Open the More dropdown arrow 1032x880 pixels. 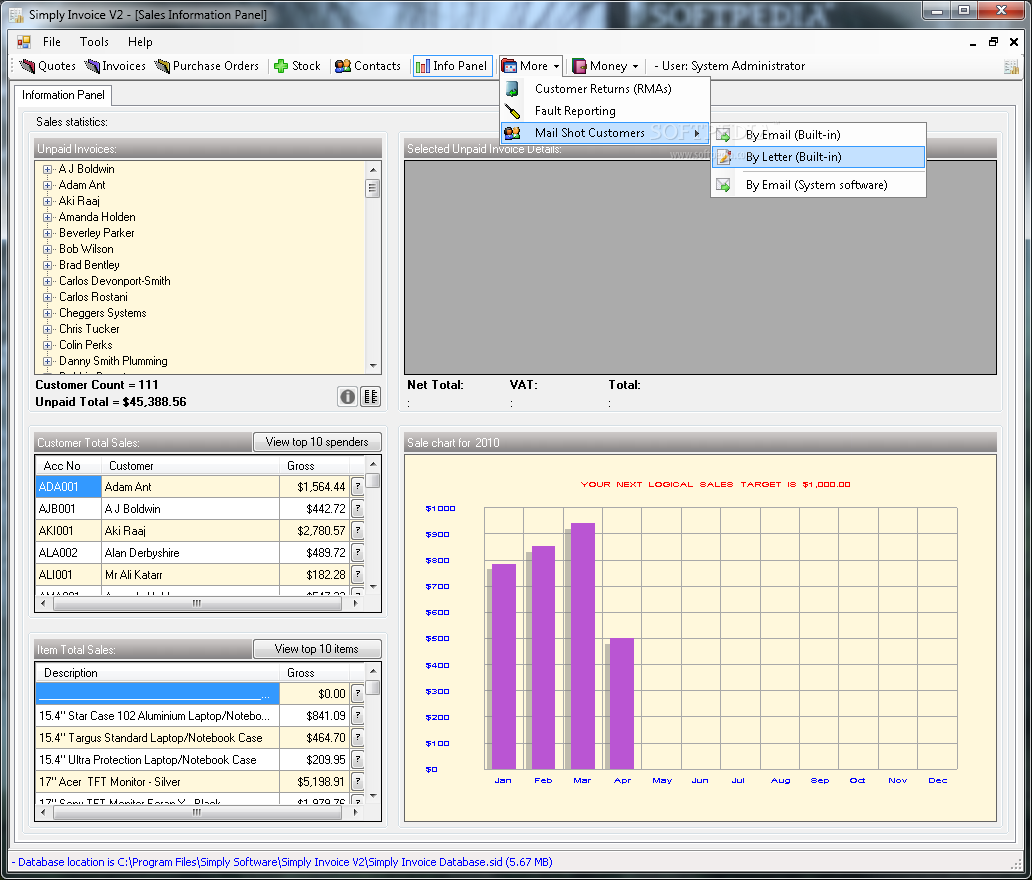tap(556, 66)
